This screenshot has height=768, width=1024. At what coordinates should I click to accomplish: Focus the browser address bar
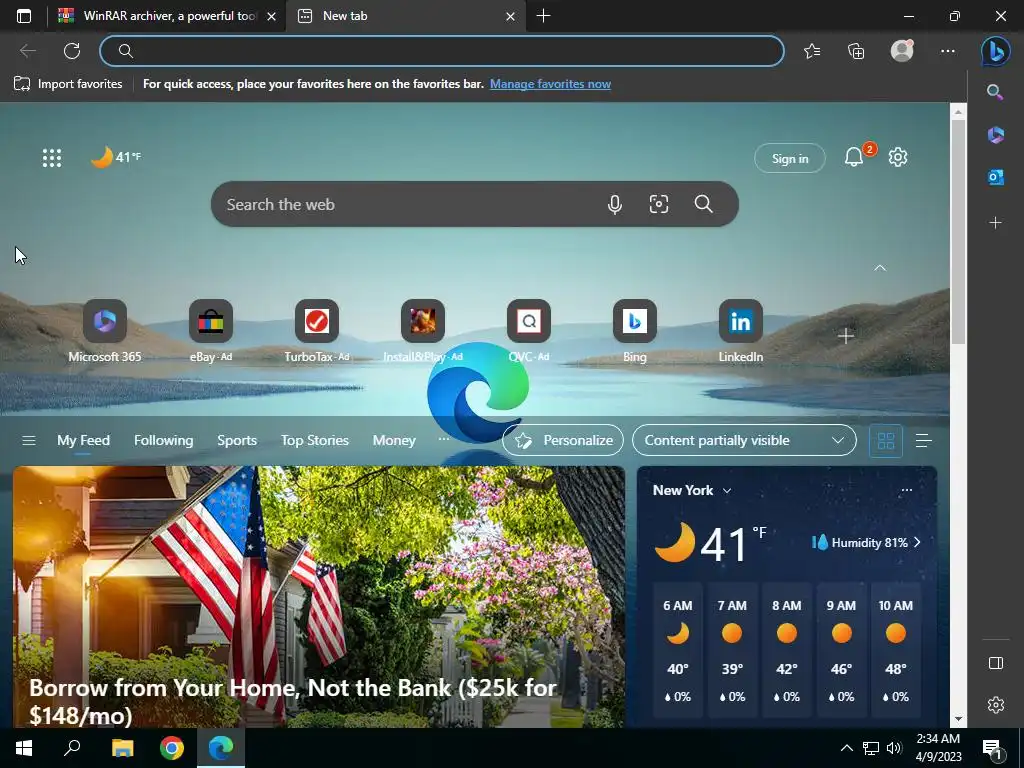click(x=442, y=51)
